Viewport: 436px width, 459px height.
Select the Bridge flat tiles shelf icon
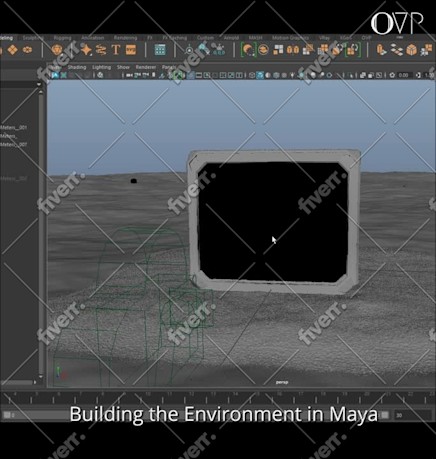tap(397, 50)
